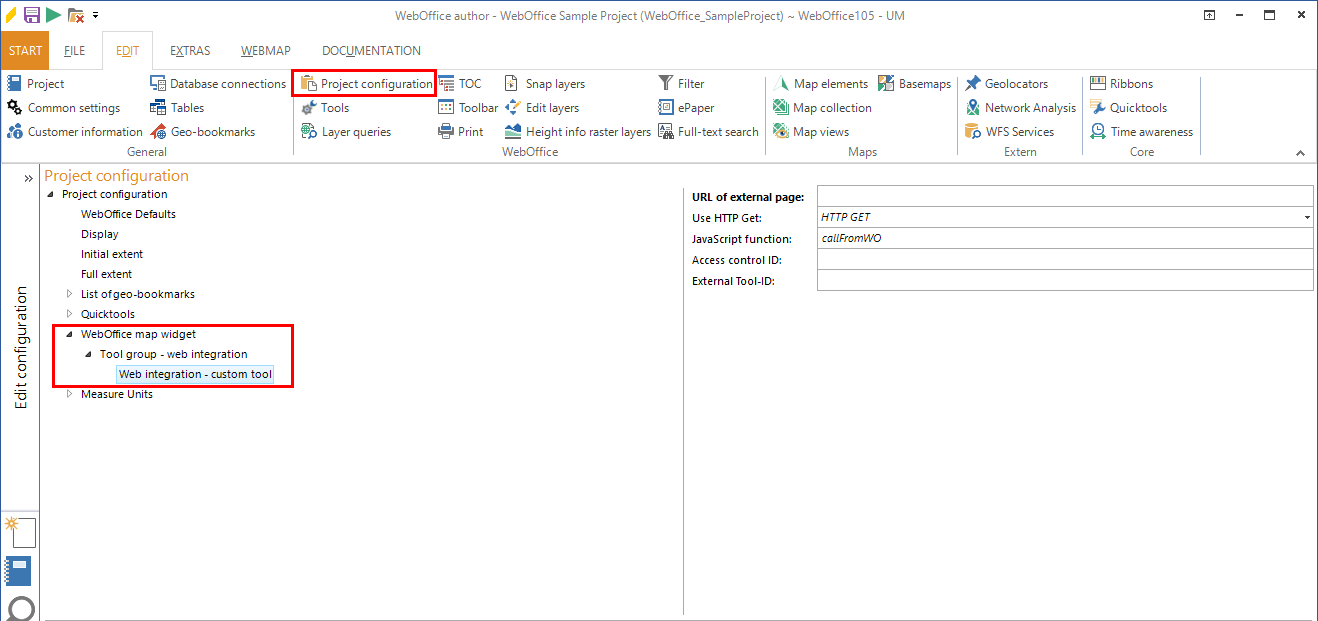Image resolution: width=1318 pixels, height=621 pixels.
Task: Open the START tab
Action: pos(24,49)
